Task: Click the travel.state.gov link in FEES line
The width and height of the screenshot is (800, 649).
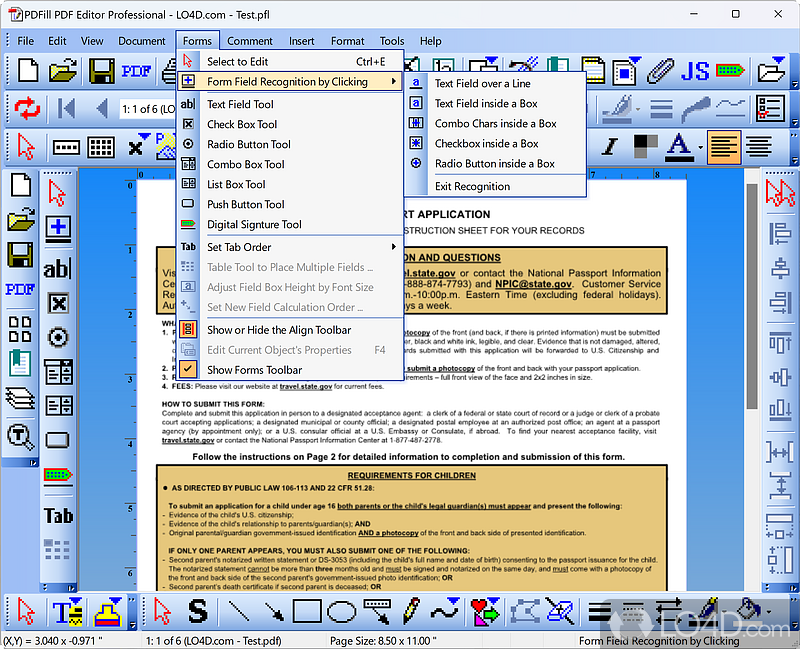Action: 306,386
